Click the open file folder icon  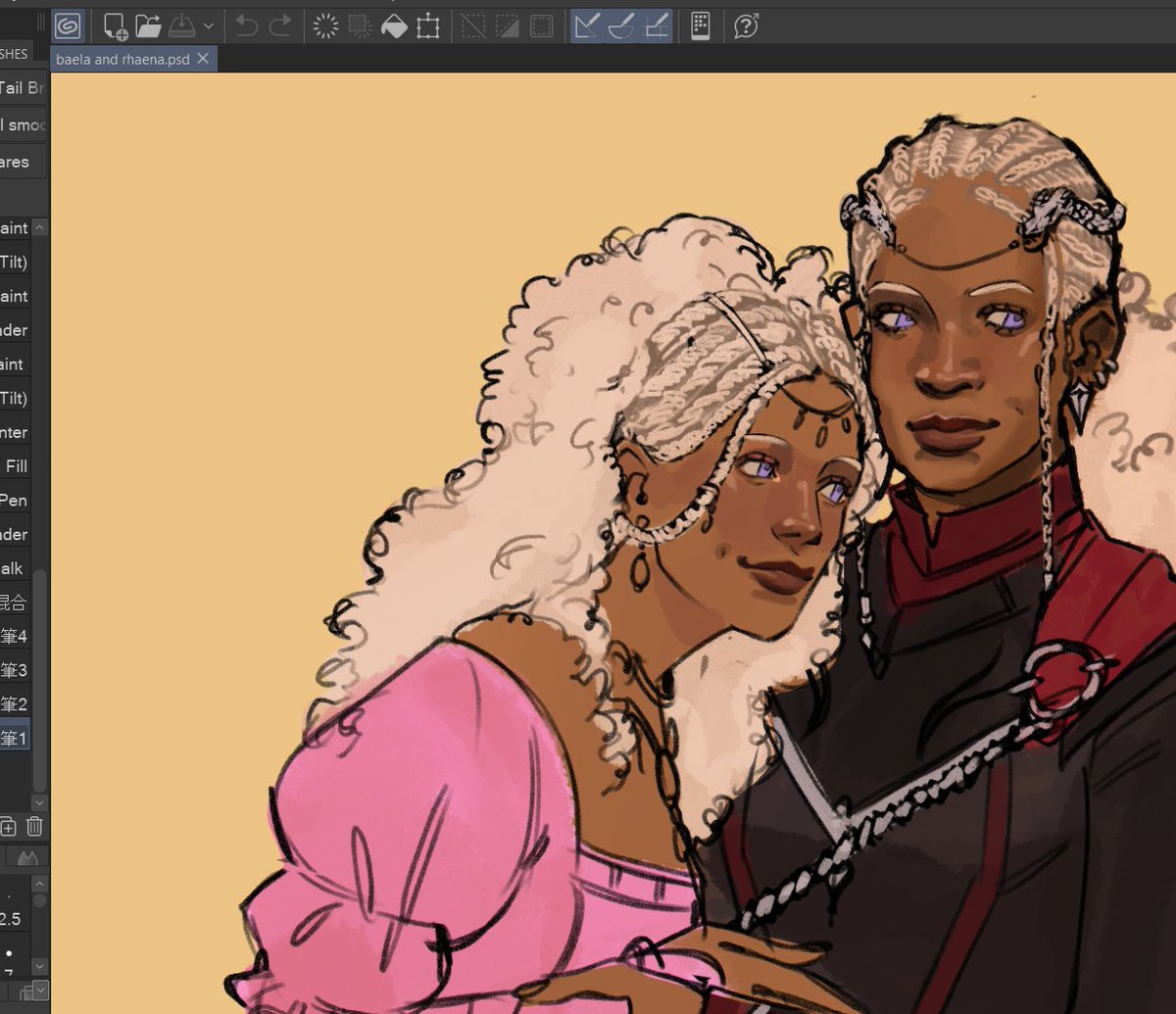tap(148, 26)
